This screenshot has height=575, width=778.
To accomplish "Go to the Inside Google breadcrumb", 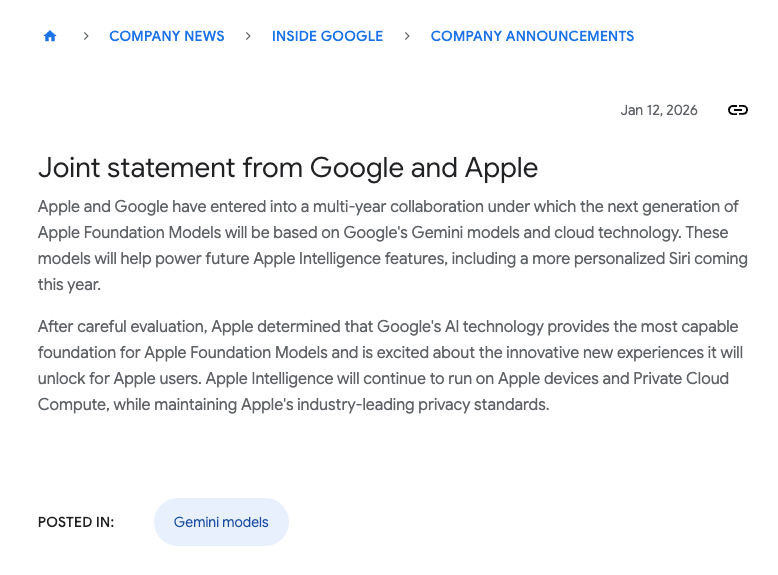I will (x=327, y=36).
